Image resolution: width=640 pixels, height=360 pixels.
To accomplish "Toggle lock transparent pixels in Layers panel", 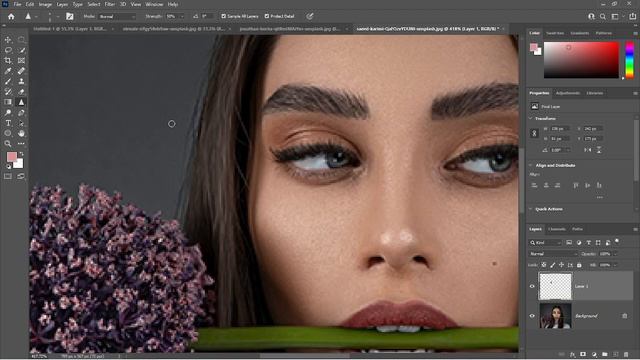I will coord(544,265).
